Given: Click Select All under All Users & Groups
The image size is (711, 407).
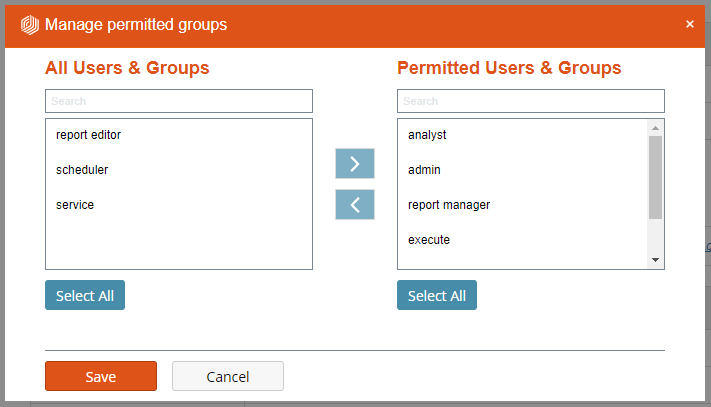Looking at the screenshot, I should point(85,296).
